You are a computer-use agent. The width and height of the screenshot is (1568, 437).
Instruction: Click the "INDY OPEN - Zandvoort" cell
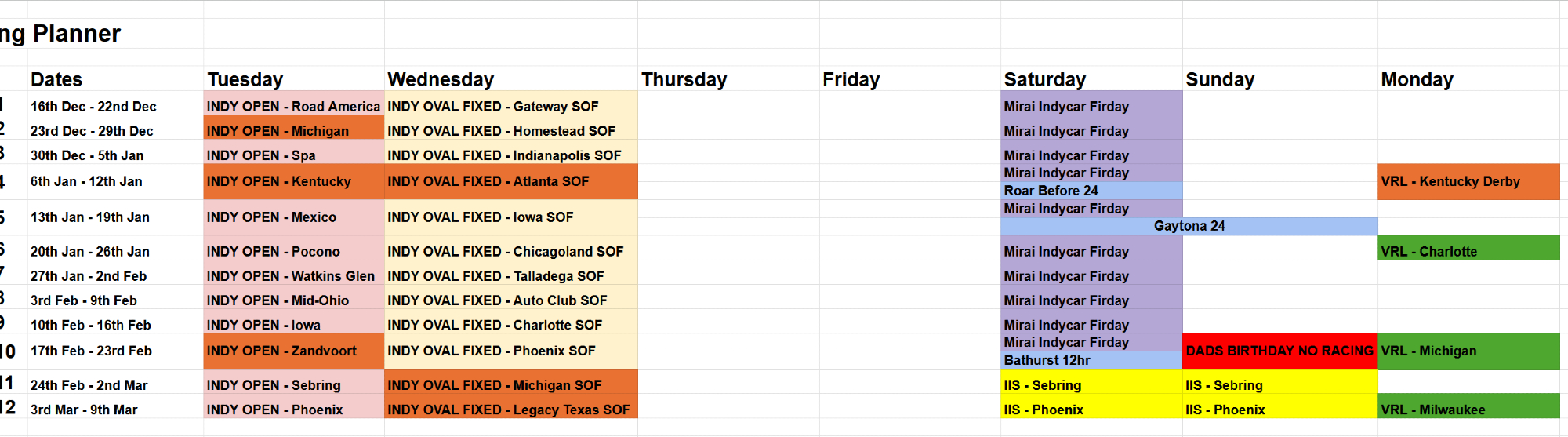coord(293,351)
